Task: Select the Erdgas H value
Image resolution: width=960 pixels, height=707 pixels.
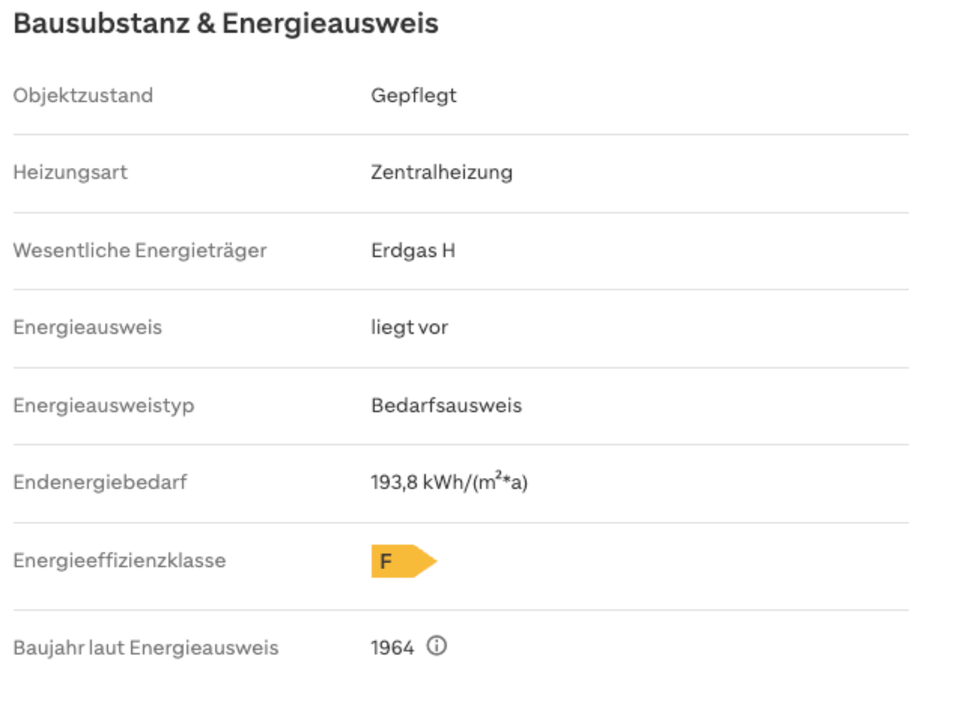Action: [412, 250]
